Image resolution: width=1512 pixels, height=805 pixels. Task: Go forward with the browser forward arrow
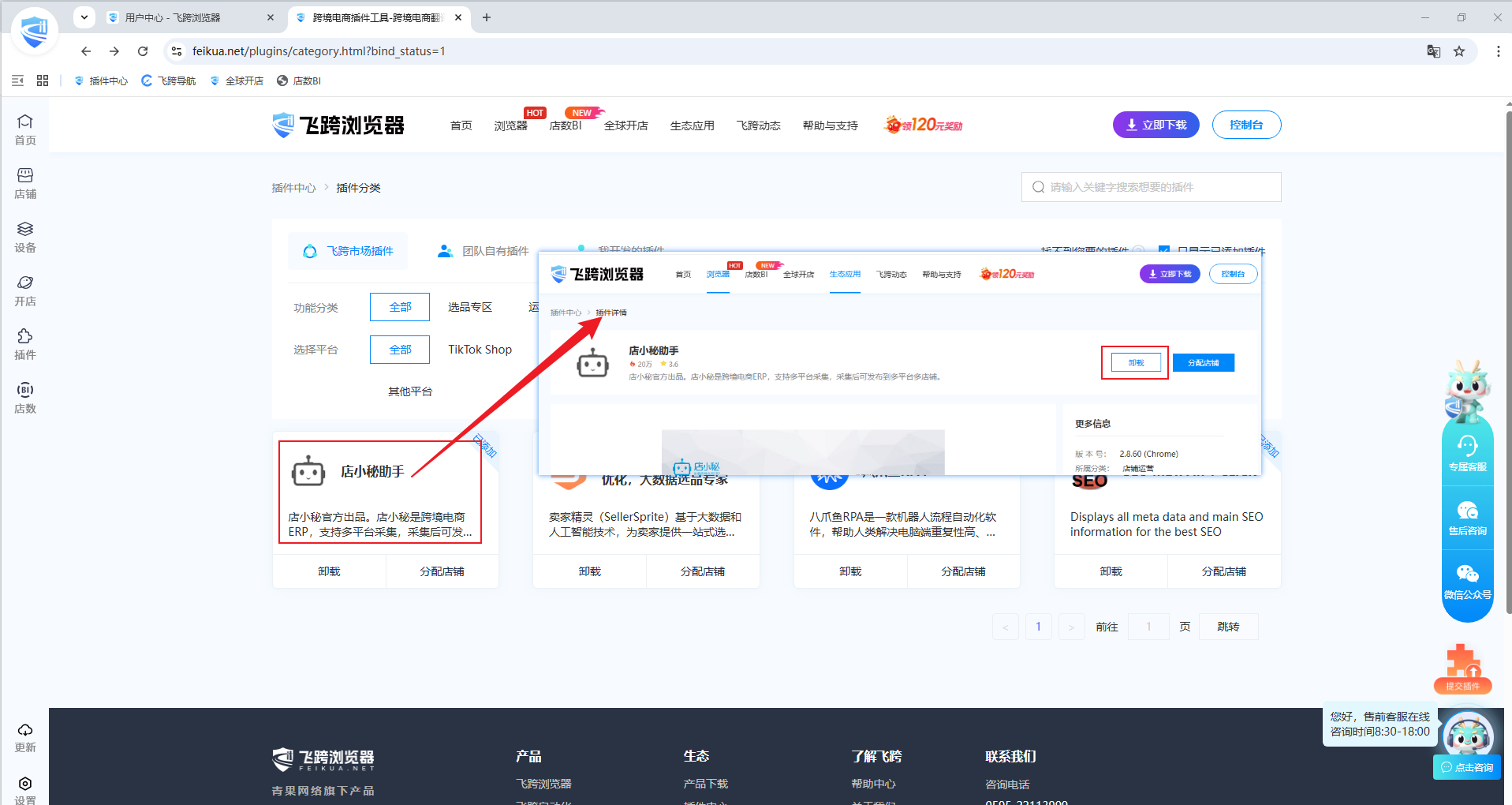point(114,51)
